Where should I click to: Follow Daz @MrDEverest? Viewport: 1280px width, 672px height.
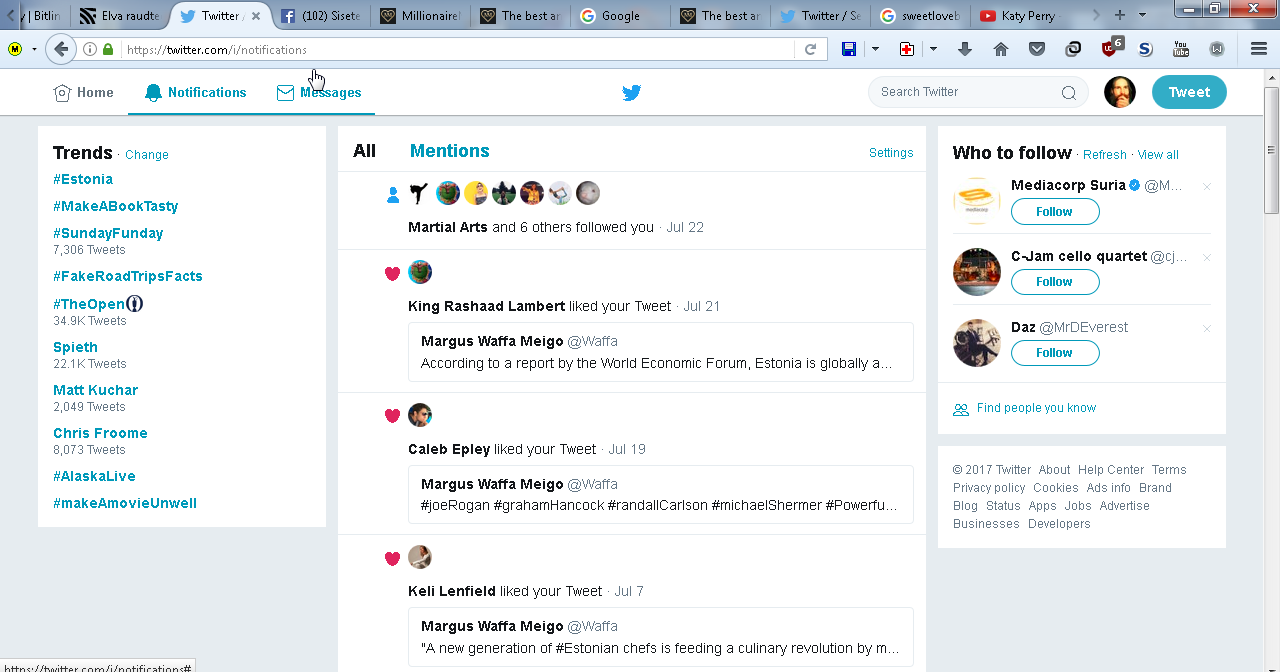[1054, 353]
